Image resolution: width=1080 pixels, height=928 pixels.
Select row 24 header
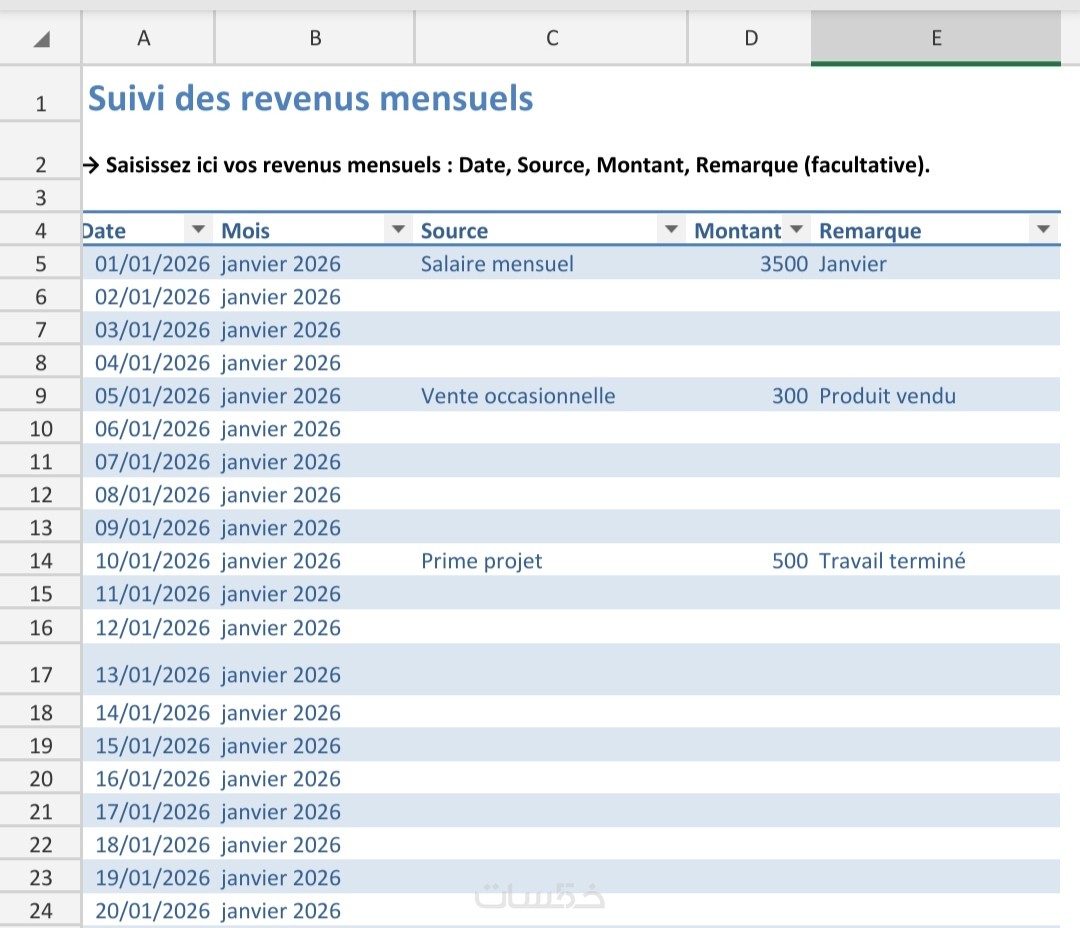(x=41, y=911)
